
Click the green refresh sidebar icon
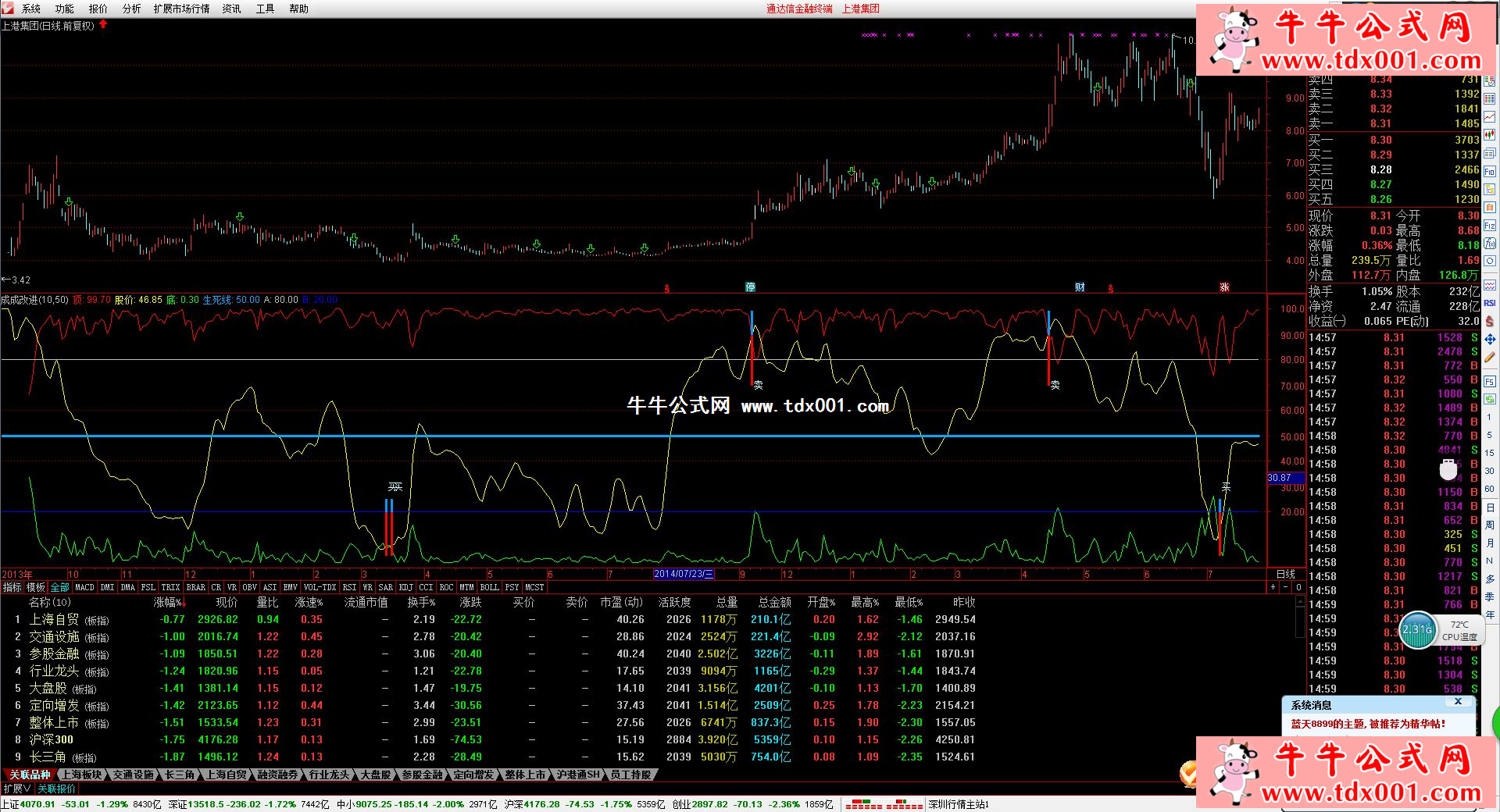[1490, 399]
